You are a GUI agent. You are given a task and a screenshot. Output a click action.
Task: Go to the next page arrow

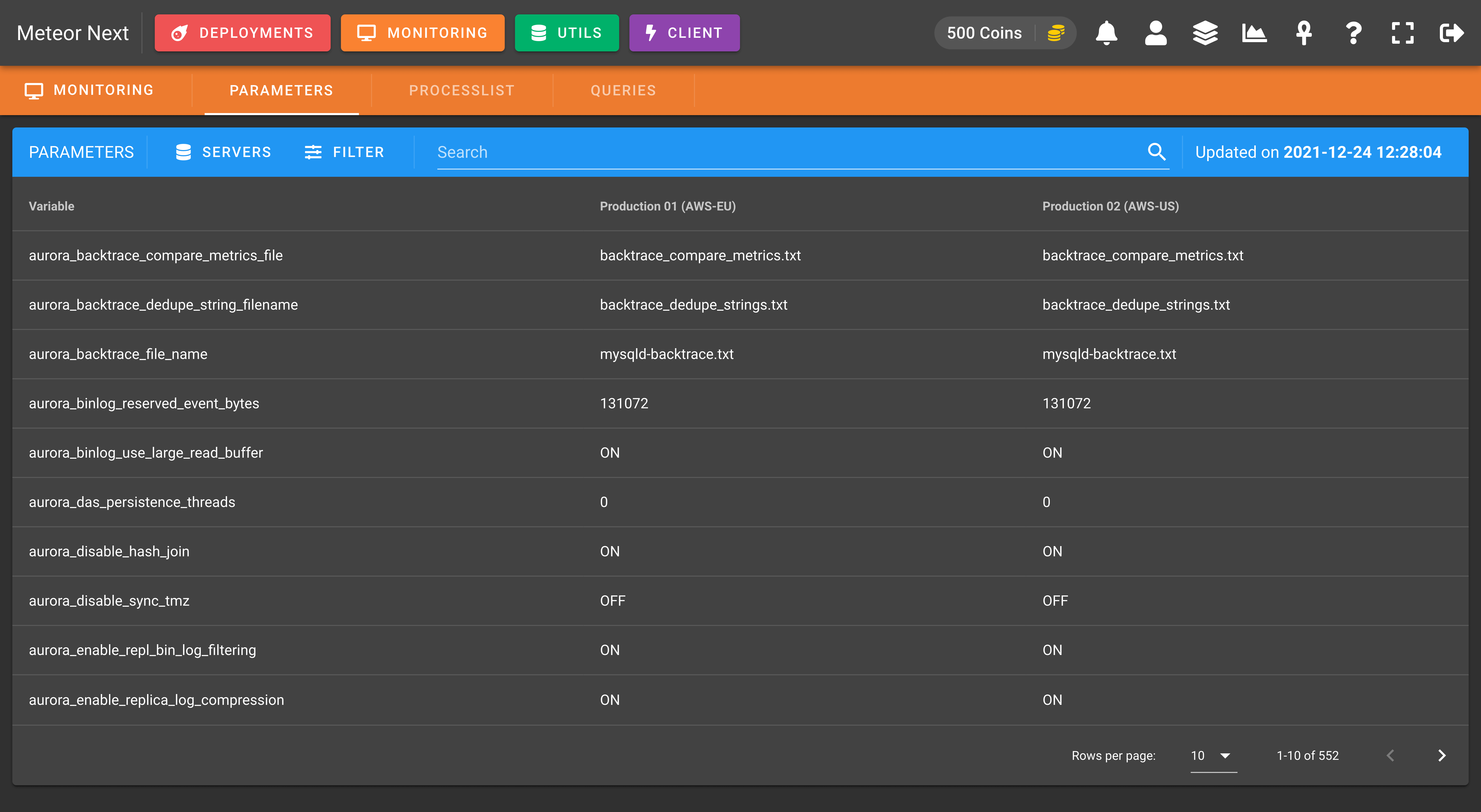1441,755
